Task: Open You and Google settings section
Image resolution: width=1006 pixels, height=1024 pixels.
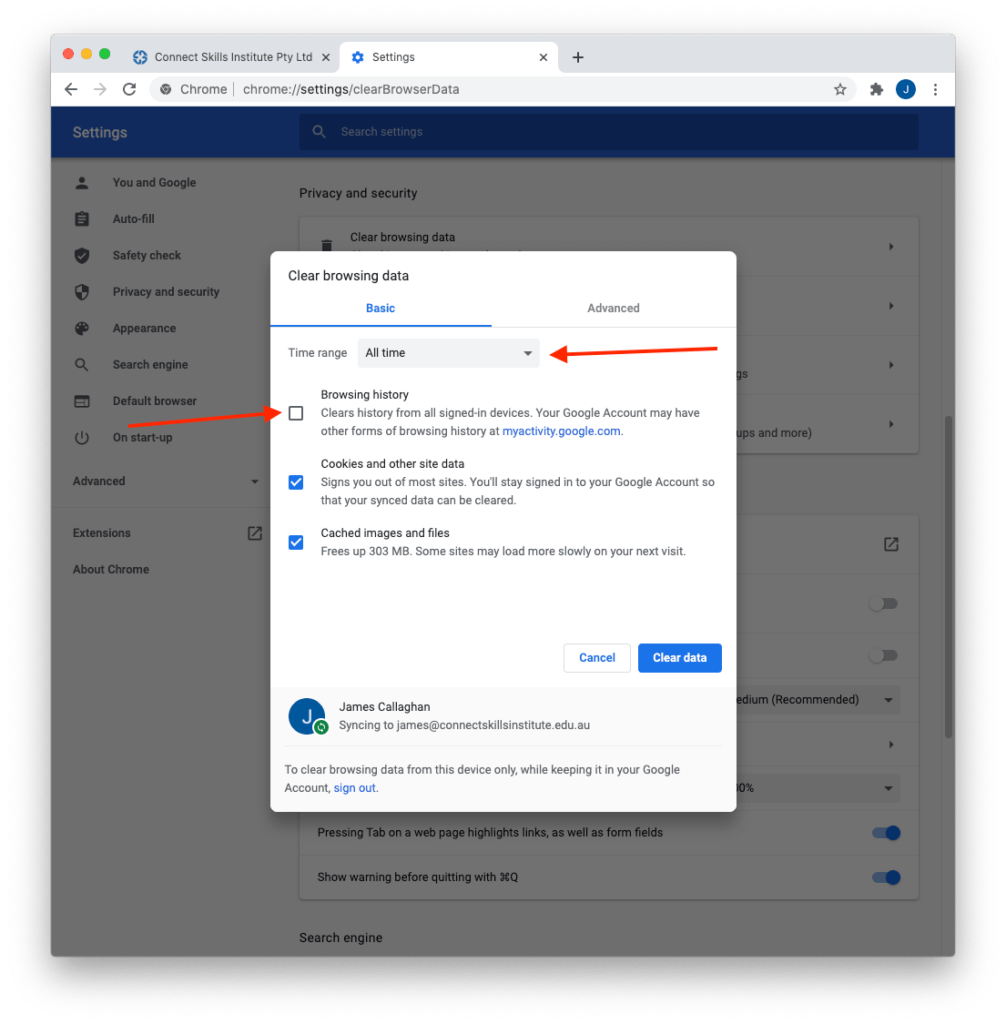Action: tap(154, 183)
